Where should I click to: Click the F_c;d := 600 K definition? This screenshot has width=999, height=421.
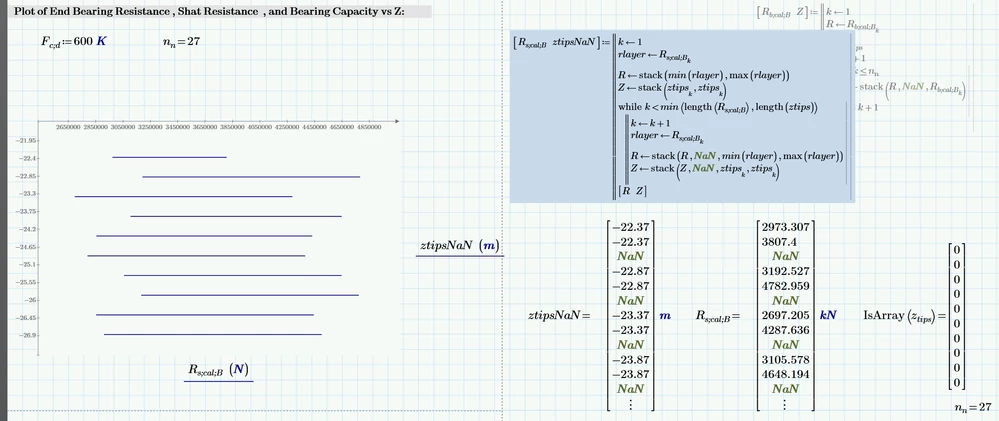(74, 41)
